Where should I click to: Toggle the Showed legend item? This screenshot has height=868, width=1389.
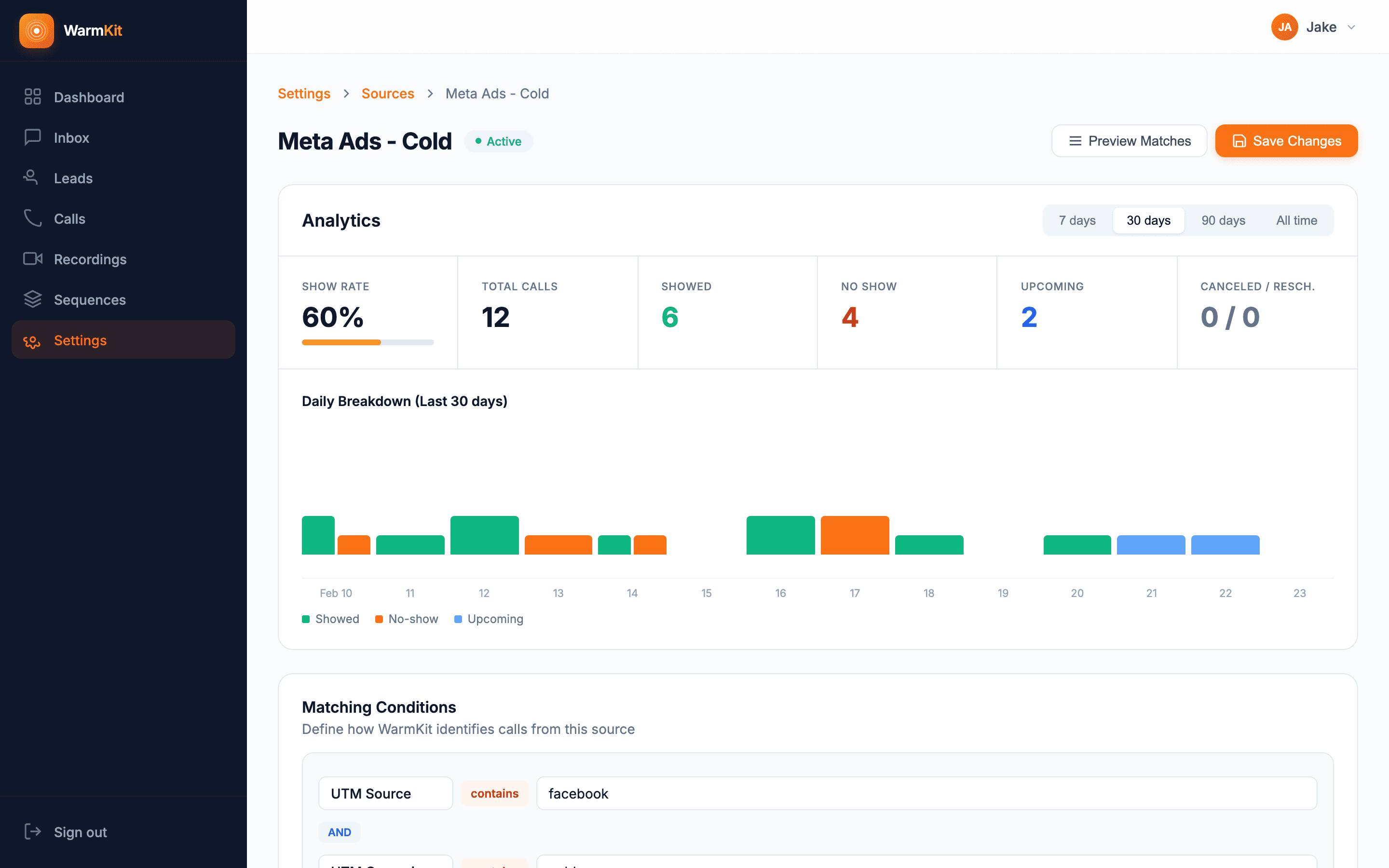pyautogui.click(x=330, y=619)
